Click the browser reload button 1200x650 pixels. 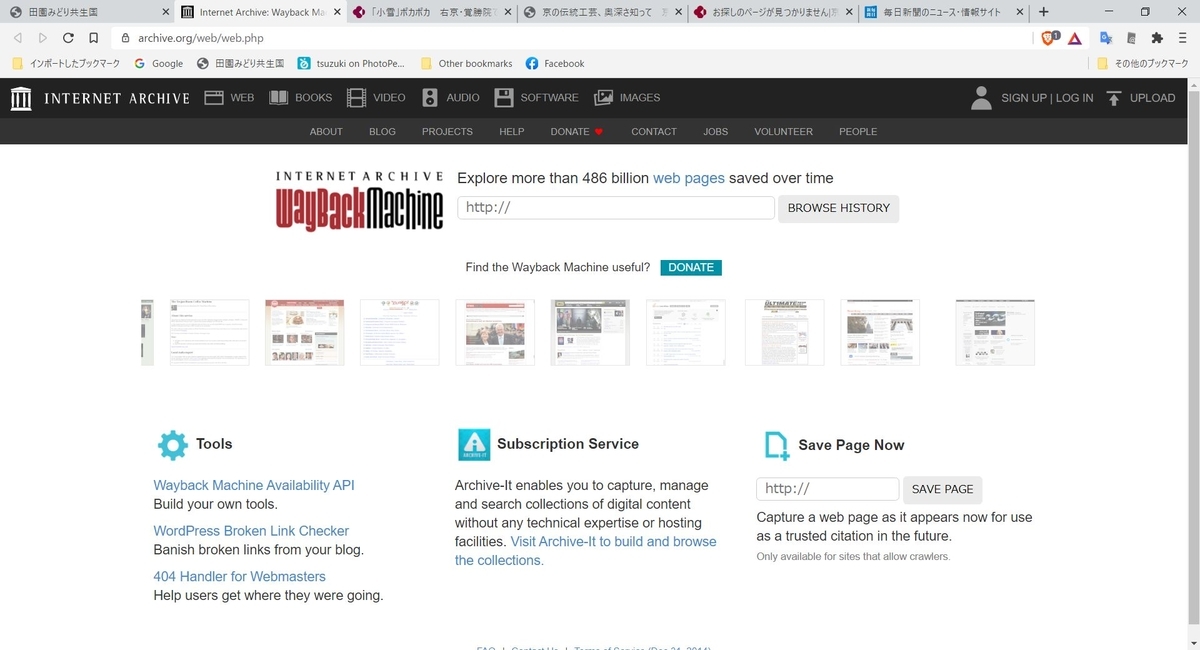pyautogui.click(x=68, y=38)
